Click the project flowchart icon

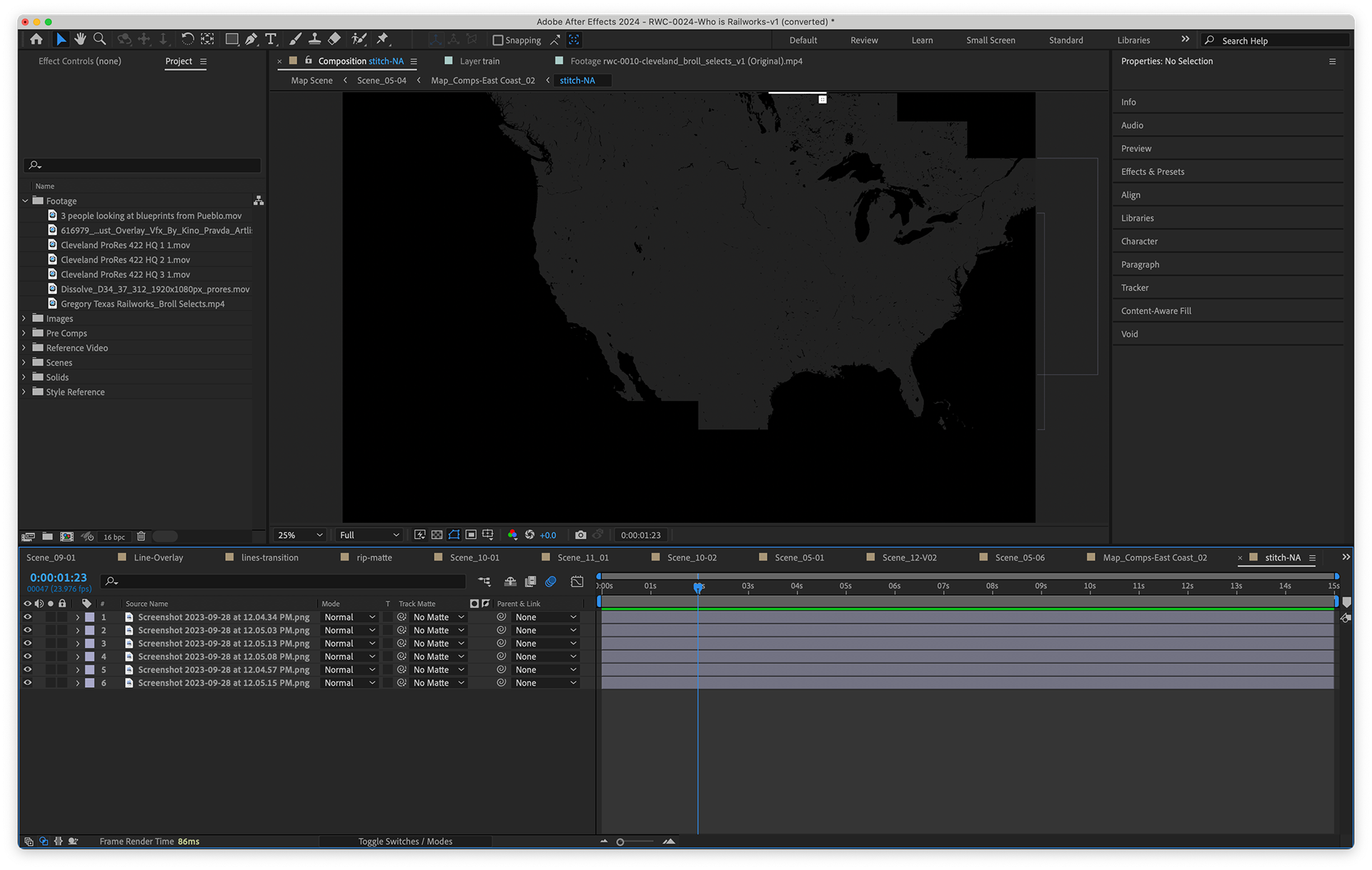click(x=259, y=201)
